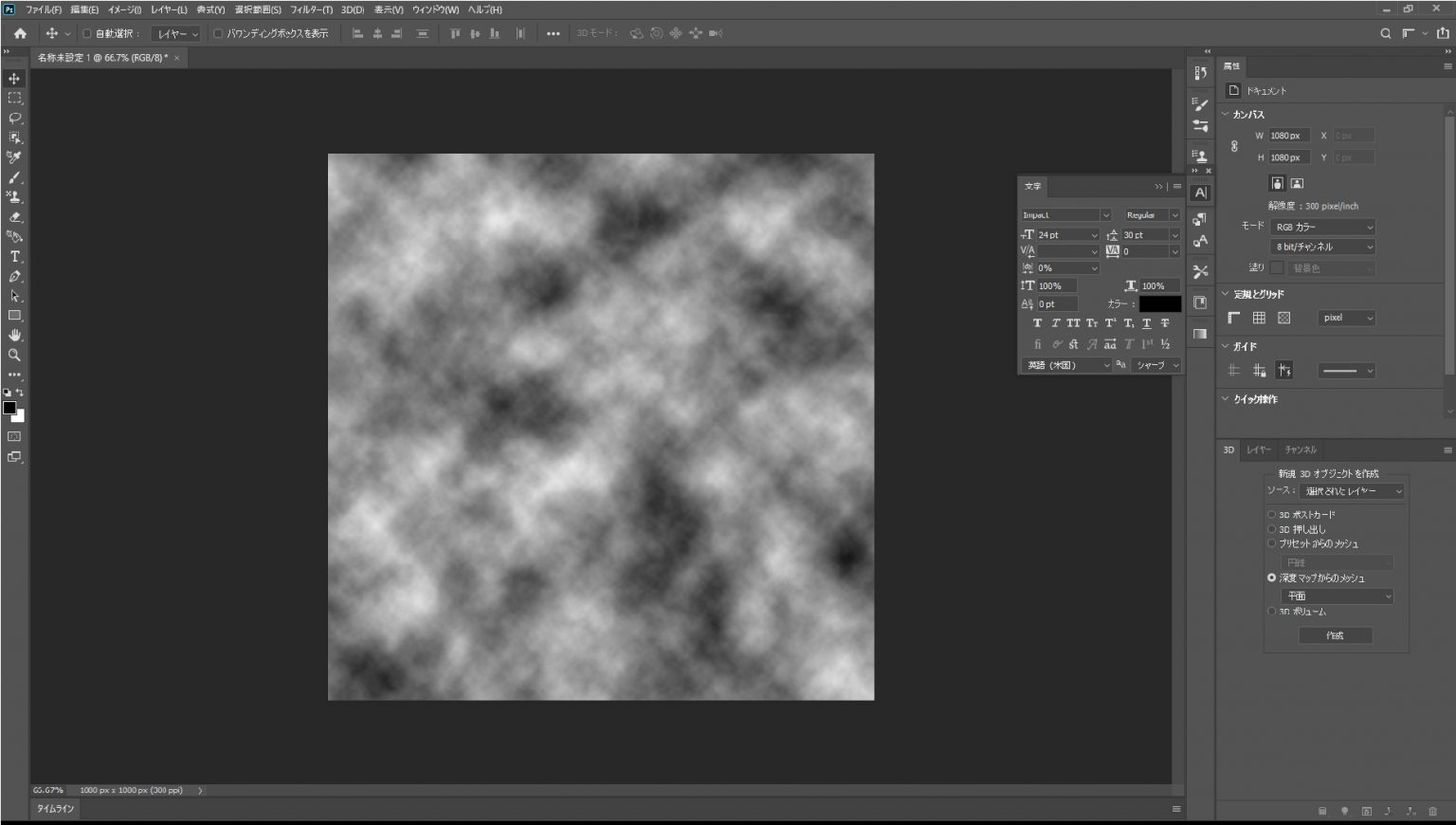Open the text color swatch in Character panel

point(1159,303)
